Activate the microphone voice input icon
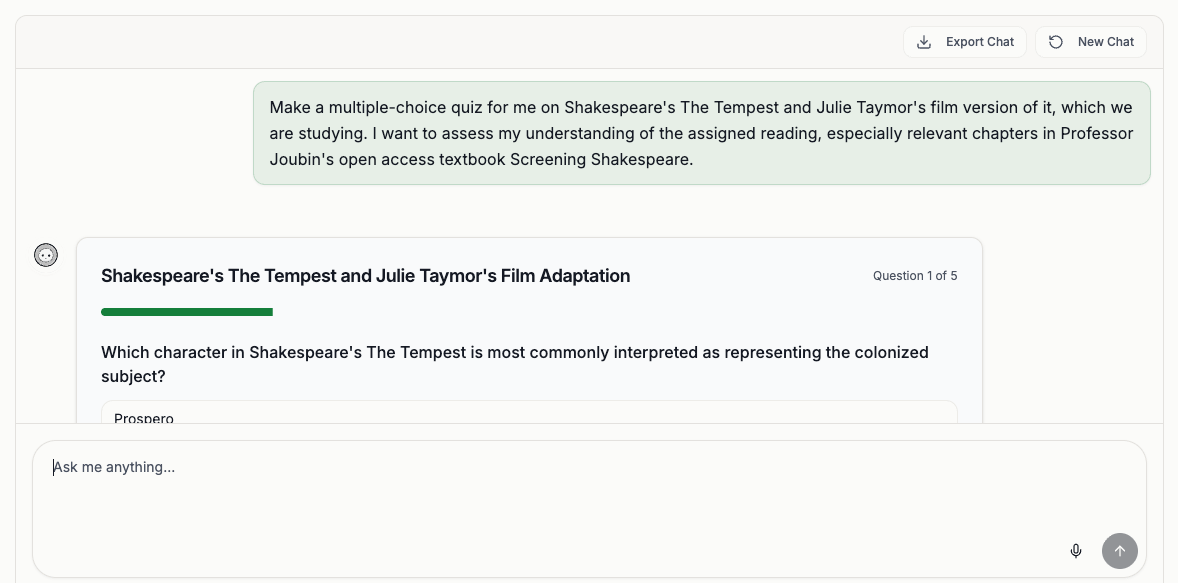Screen dimensions: 1178x583 click(1076, 551)
